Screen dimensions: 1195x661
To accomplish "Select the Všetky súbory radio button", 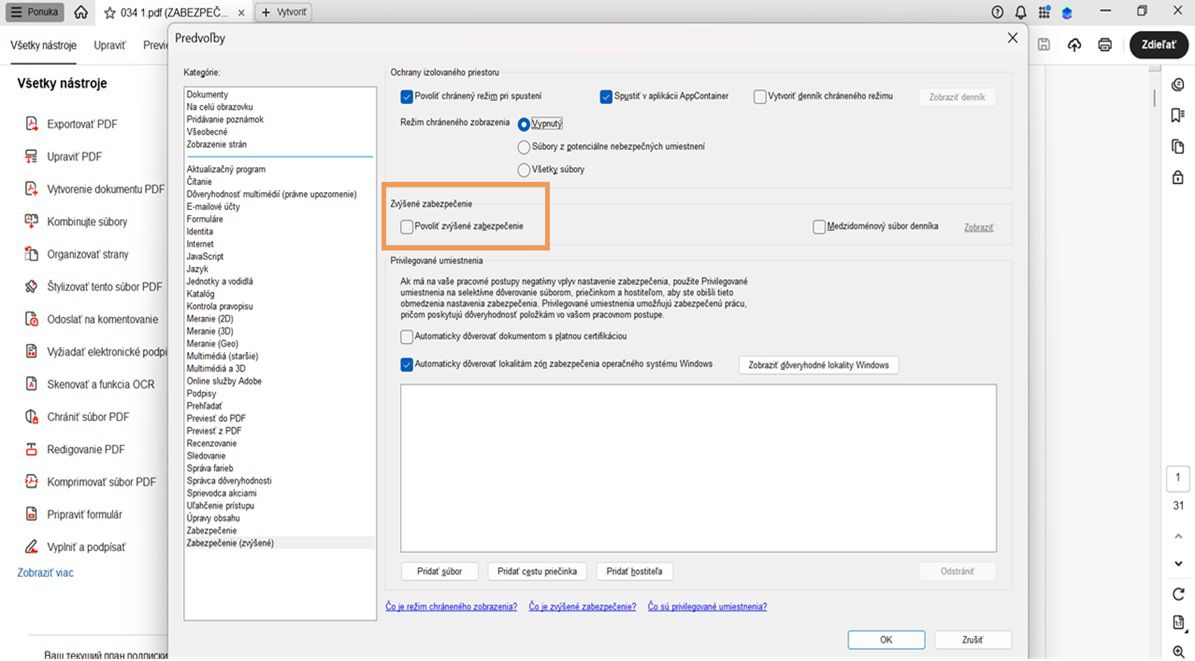I will coord(524,170).
